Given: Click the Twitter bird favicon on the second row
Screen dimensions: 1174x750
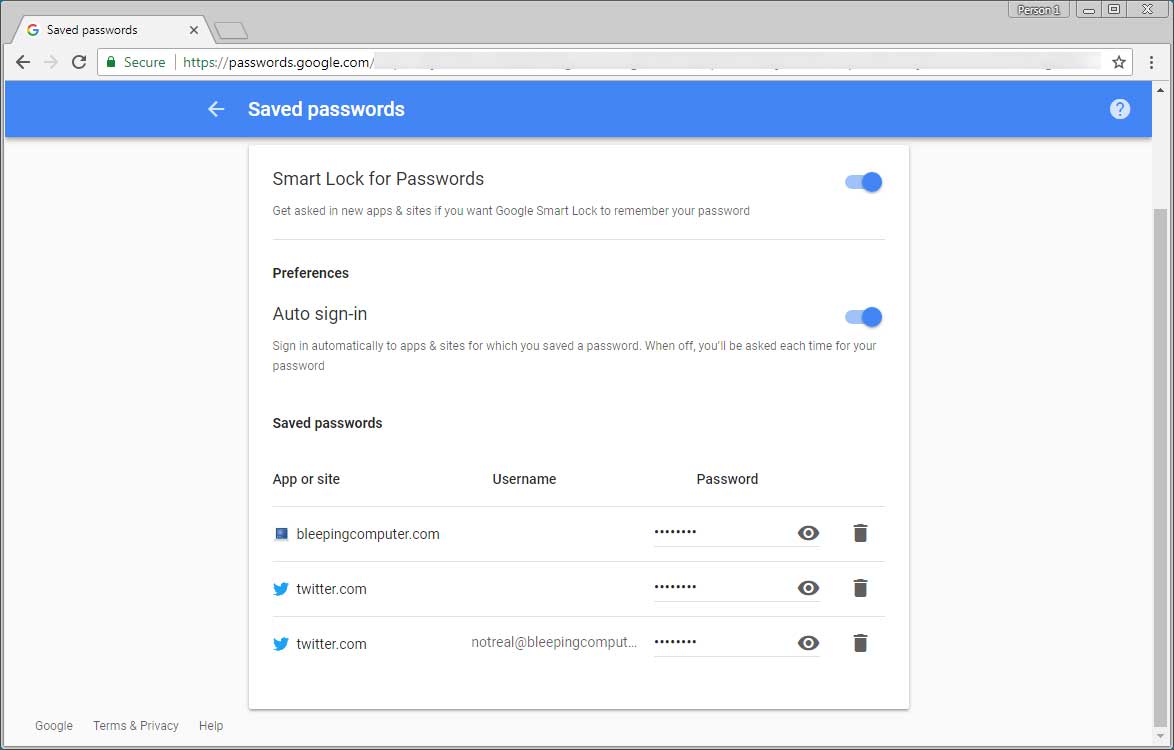Looking at the screenshot, I should click(x=281, y=589).
